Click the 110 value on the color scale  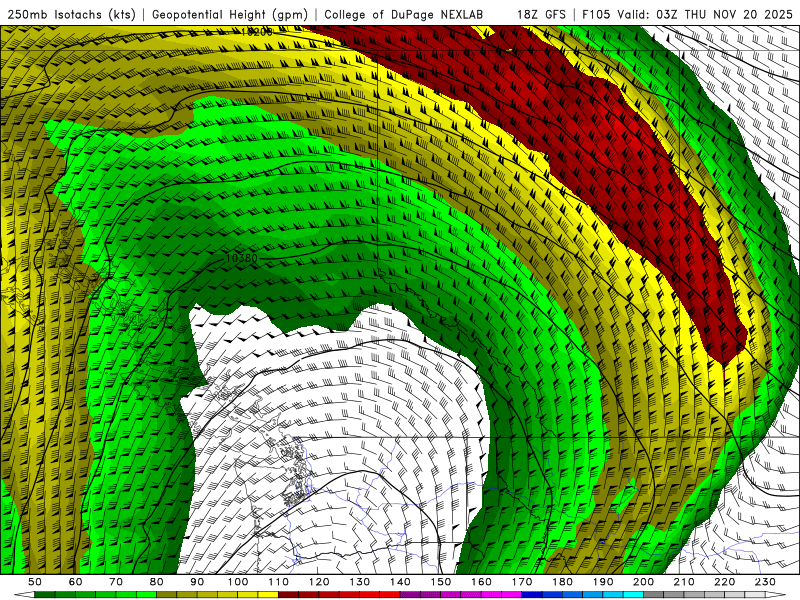(279, 582)
